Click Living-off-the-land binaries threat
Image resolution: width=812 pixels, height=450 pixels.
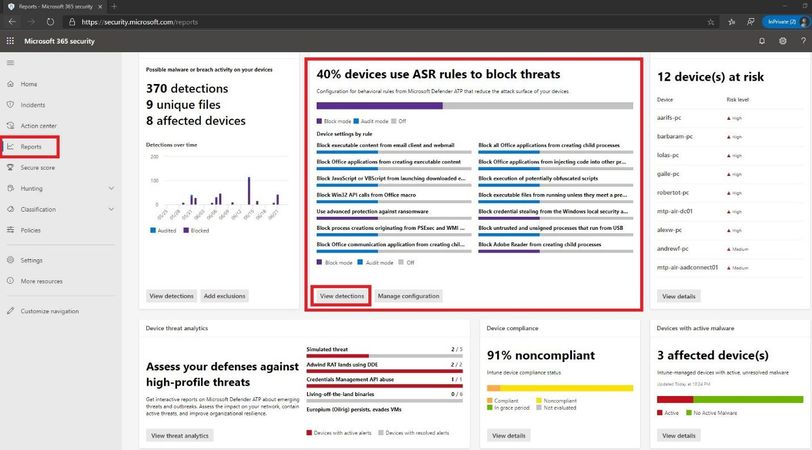[x=340, y=394]
